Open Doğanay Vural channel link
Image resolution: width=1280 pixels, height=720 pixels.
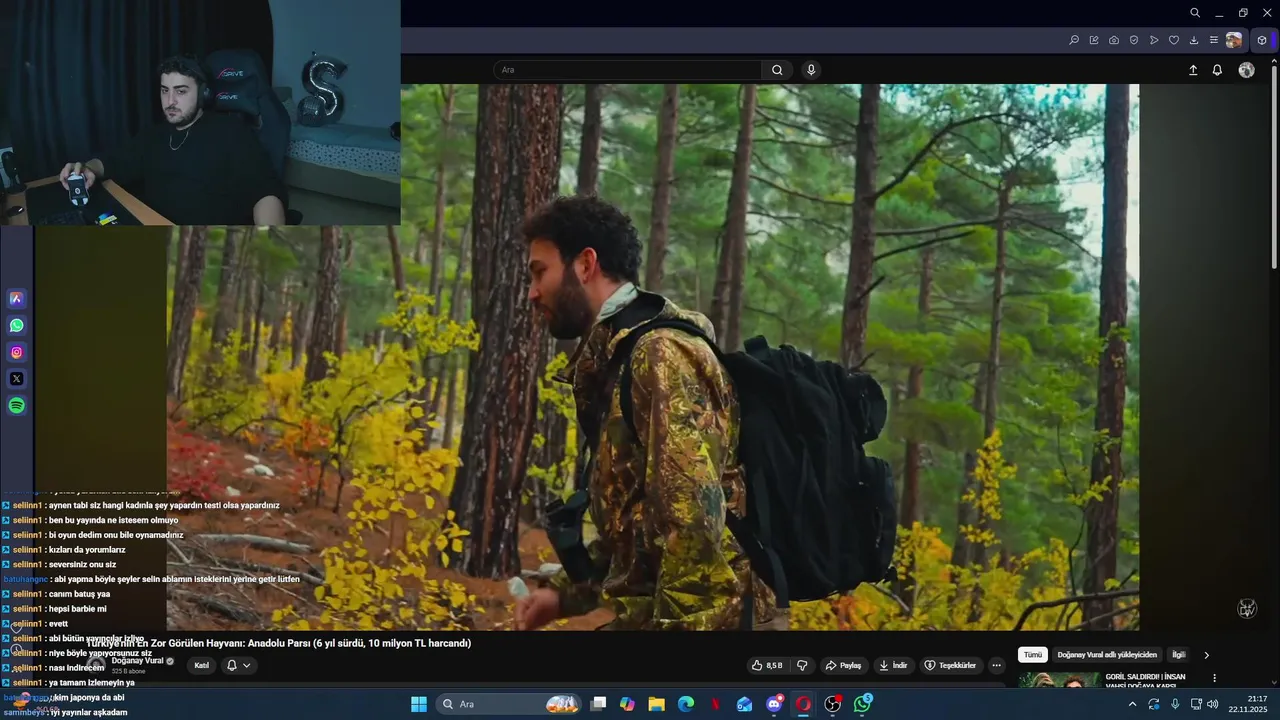pyautogui.click(x=137, y=661)
